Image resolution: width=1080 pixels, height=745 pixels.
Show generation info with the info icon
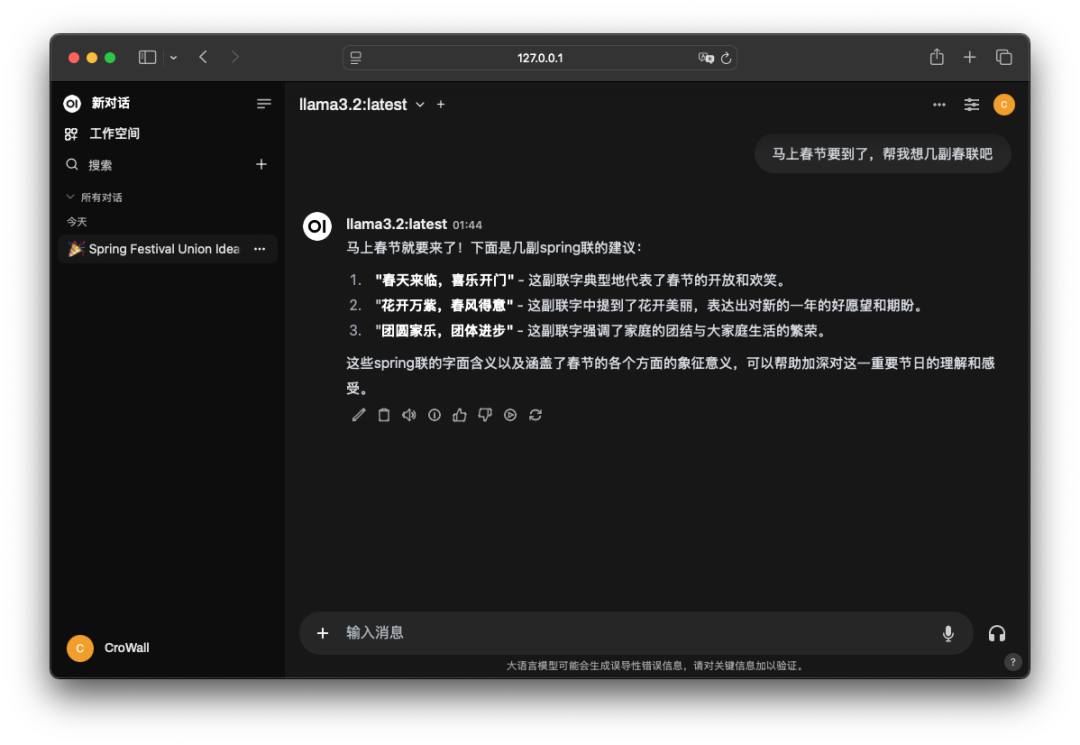(x=434, y=415)
